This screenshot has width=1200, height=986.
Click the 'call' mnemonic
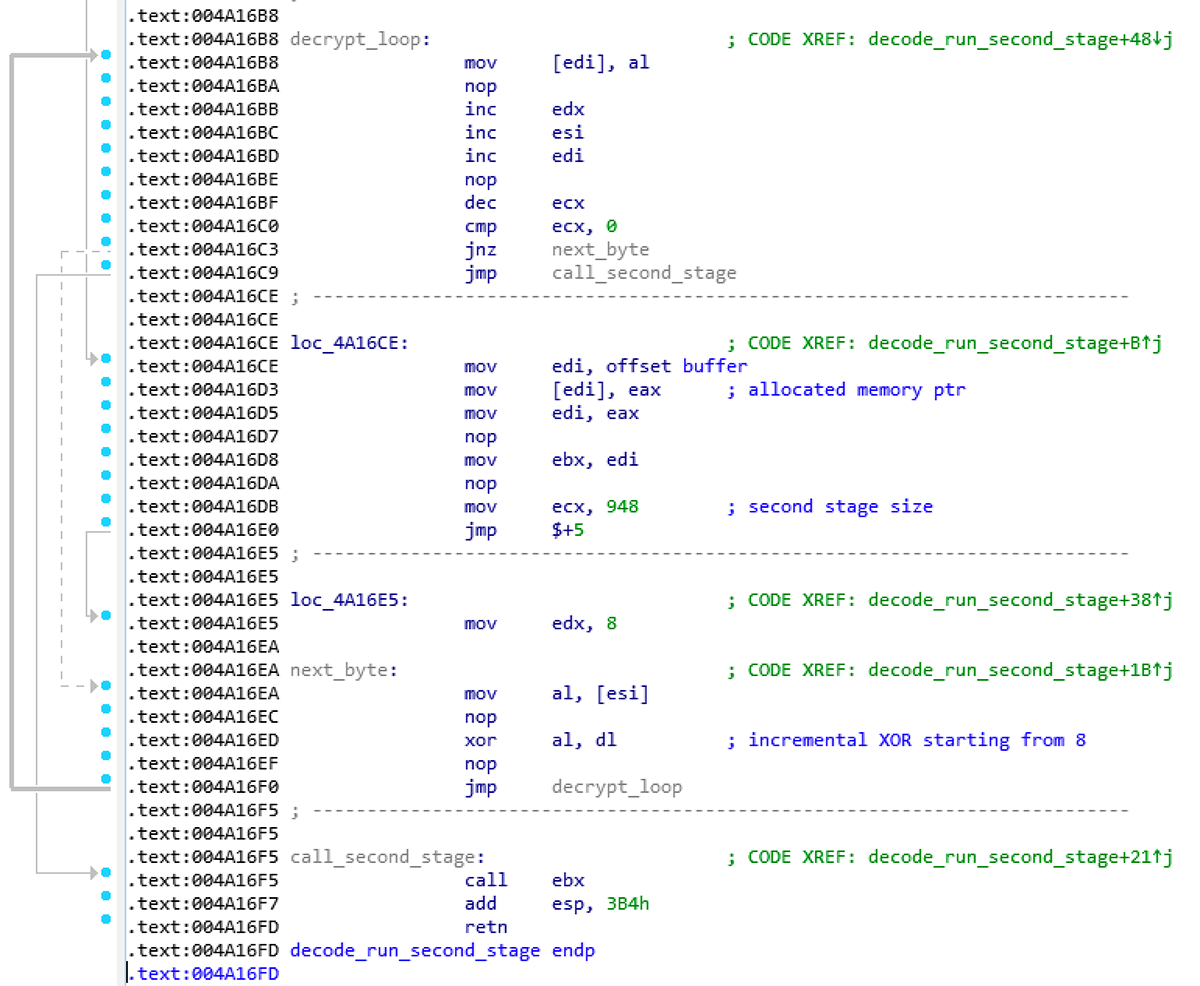[486, 880]
